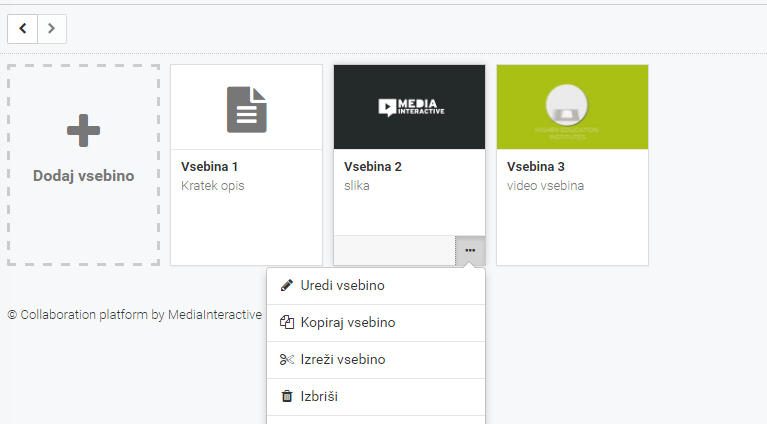767x424 pixels.
Task: Choose Izreži vsebino from the menu
Action: pyautogui.click(x=376, y=360)
